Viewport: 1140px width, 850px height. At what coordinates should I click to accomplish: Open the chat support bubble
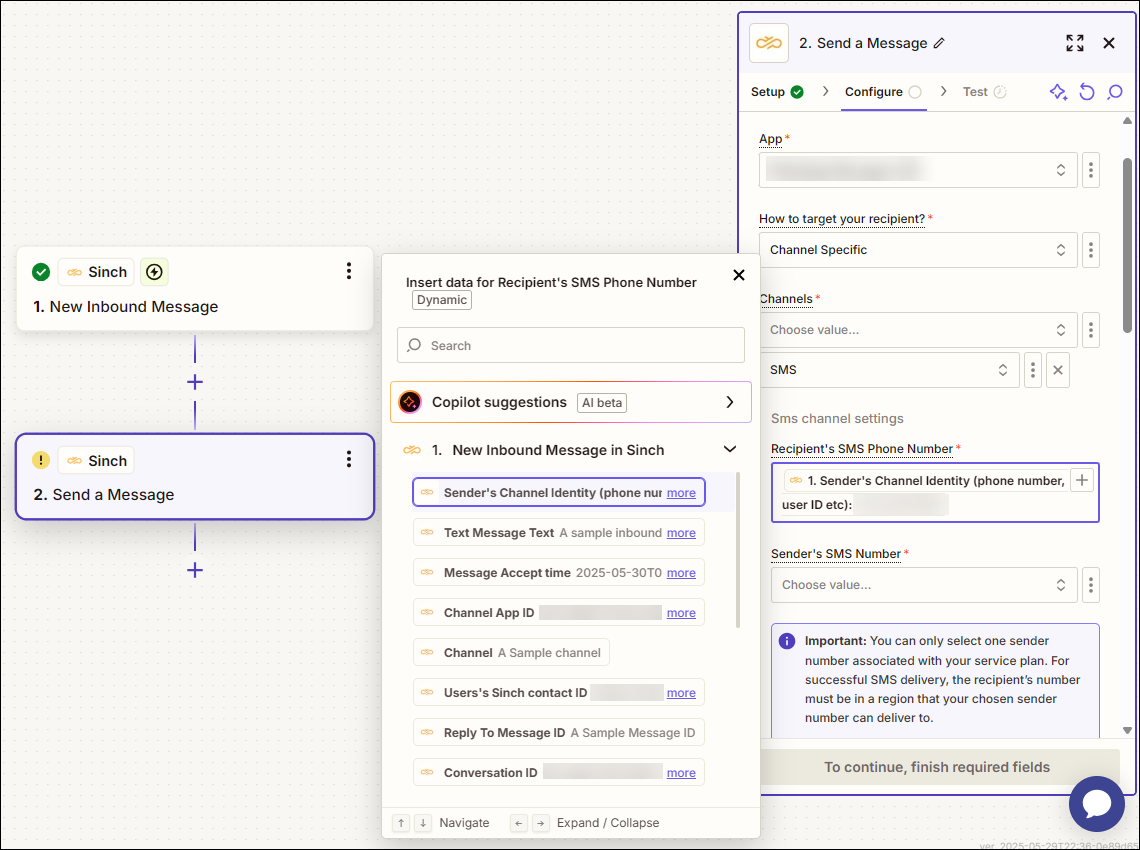1097,804
